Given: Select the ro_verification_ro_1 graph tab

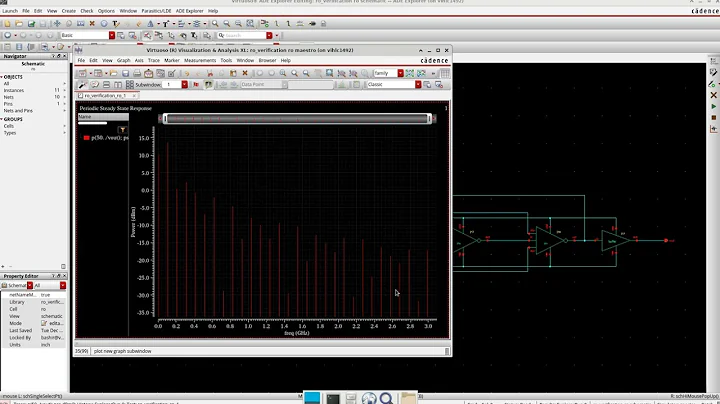Looking at the screenshot, I should pos(105,95).
